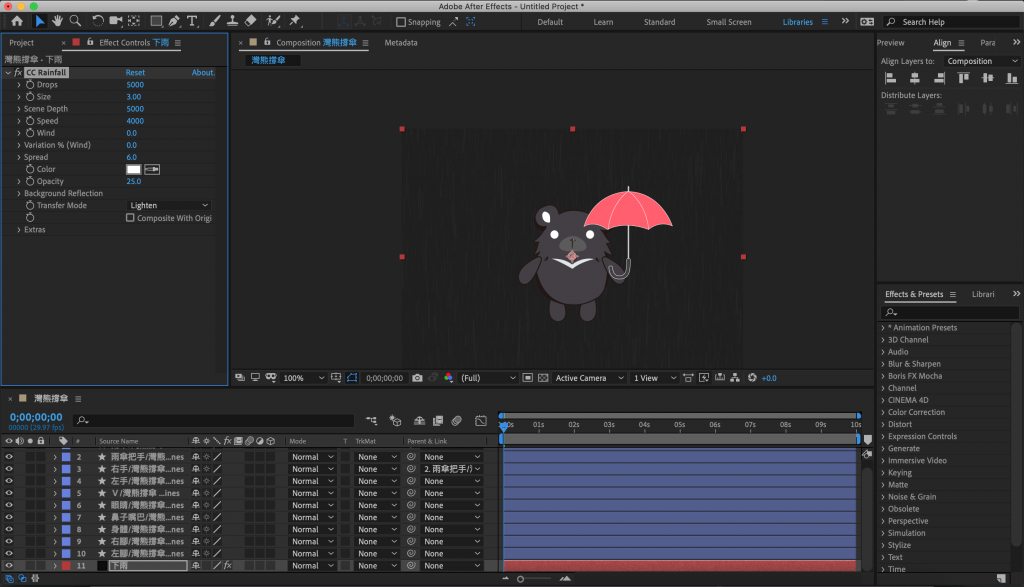Viewport: 1024px width, 587px height.
Task: Align layers to horizontal center
Action: point(914,78)
